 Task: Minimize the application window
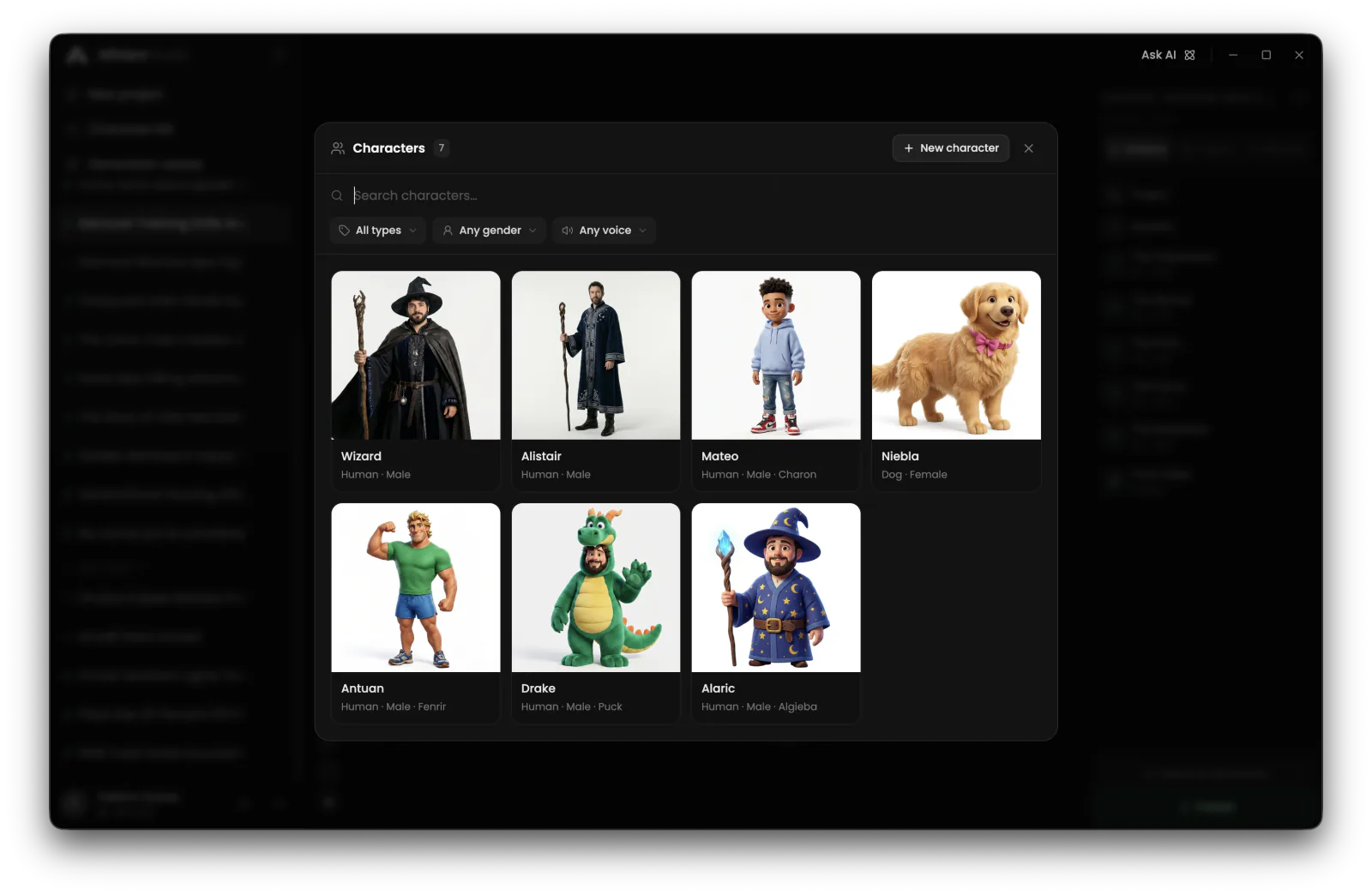(x=1233, y=55)
